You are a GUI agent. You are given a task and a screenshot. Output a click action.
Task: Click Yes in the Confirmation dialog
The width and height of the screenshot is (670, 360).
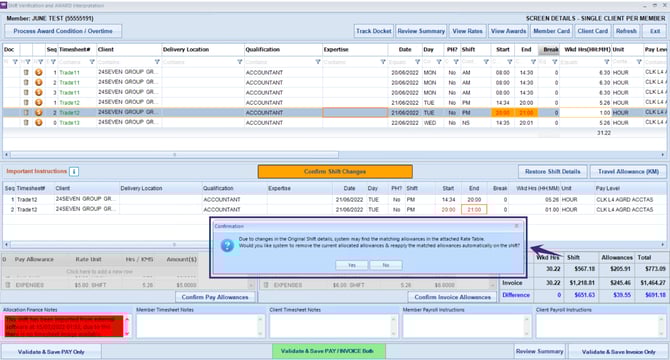tap(352, 265)
